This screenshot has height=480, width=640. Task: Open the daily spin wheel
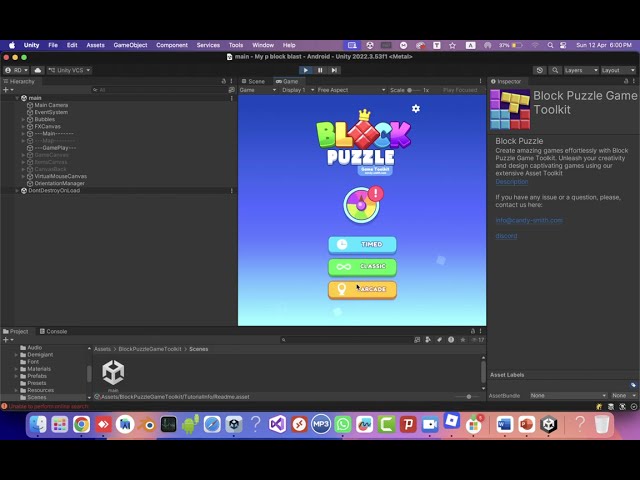click(361, 205)
